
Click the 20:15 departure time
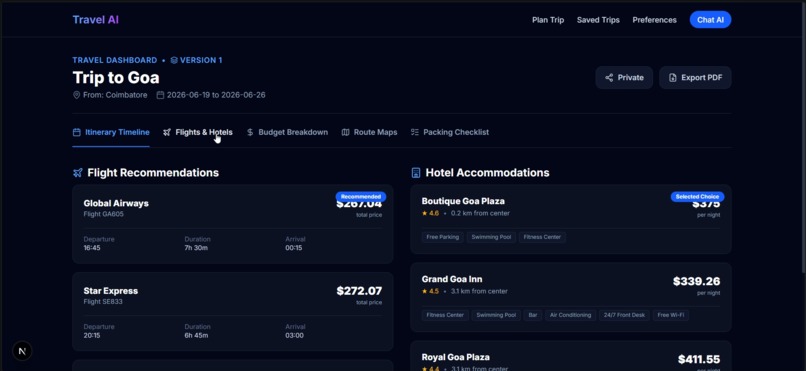click(x=92, y=336)
